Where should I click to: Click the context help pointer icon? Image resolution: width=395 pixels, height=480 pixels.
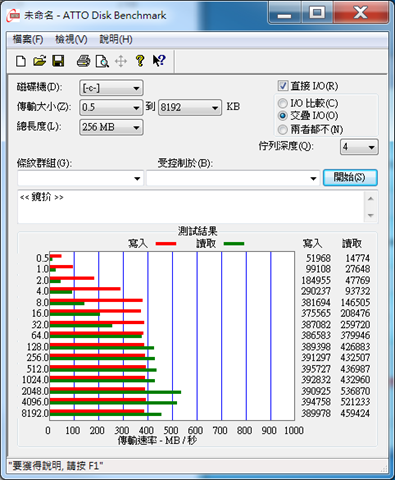click(159, 61)
